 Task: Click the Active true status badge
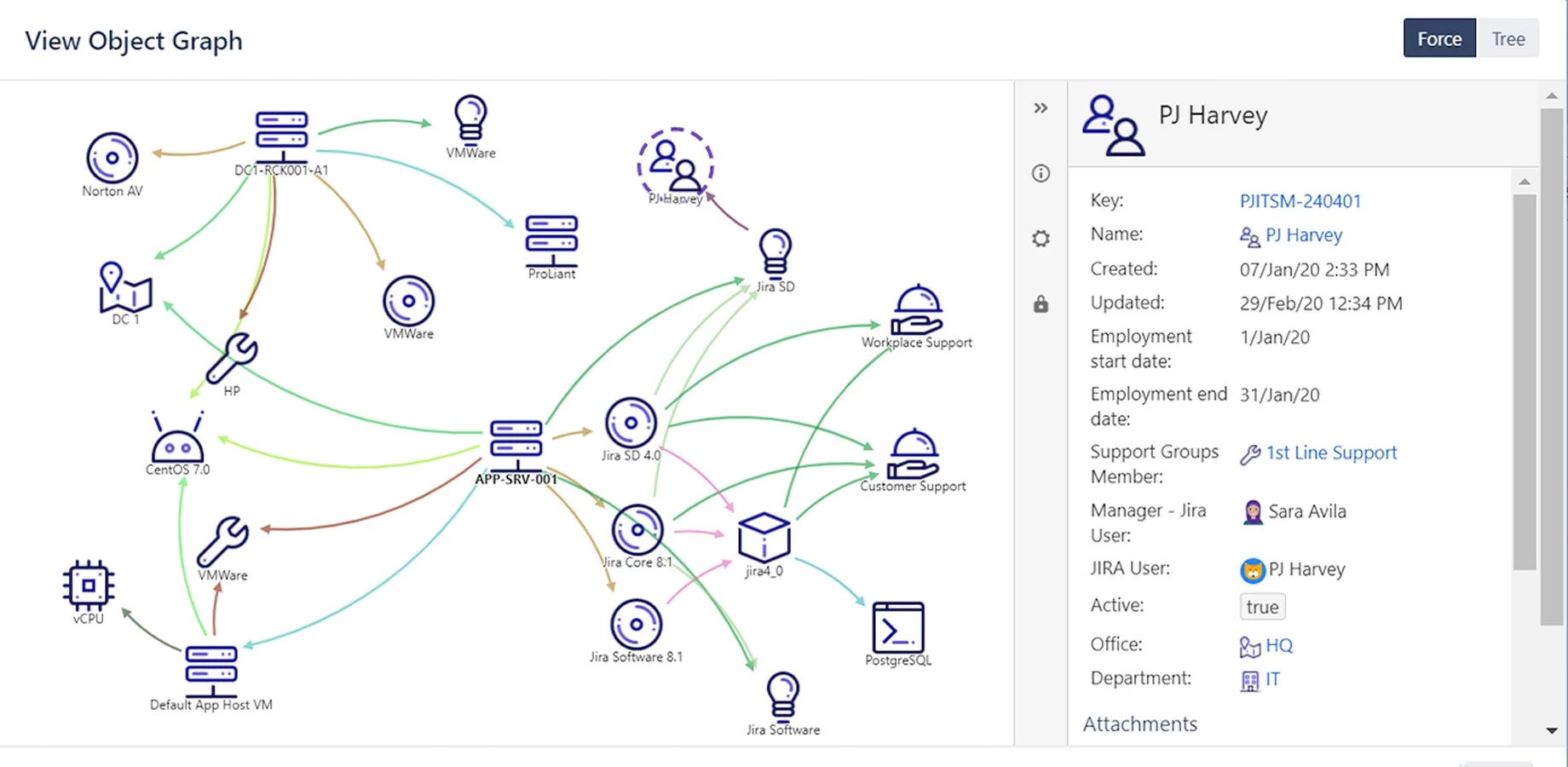[1262, 607]
